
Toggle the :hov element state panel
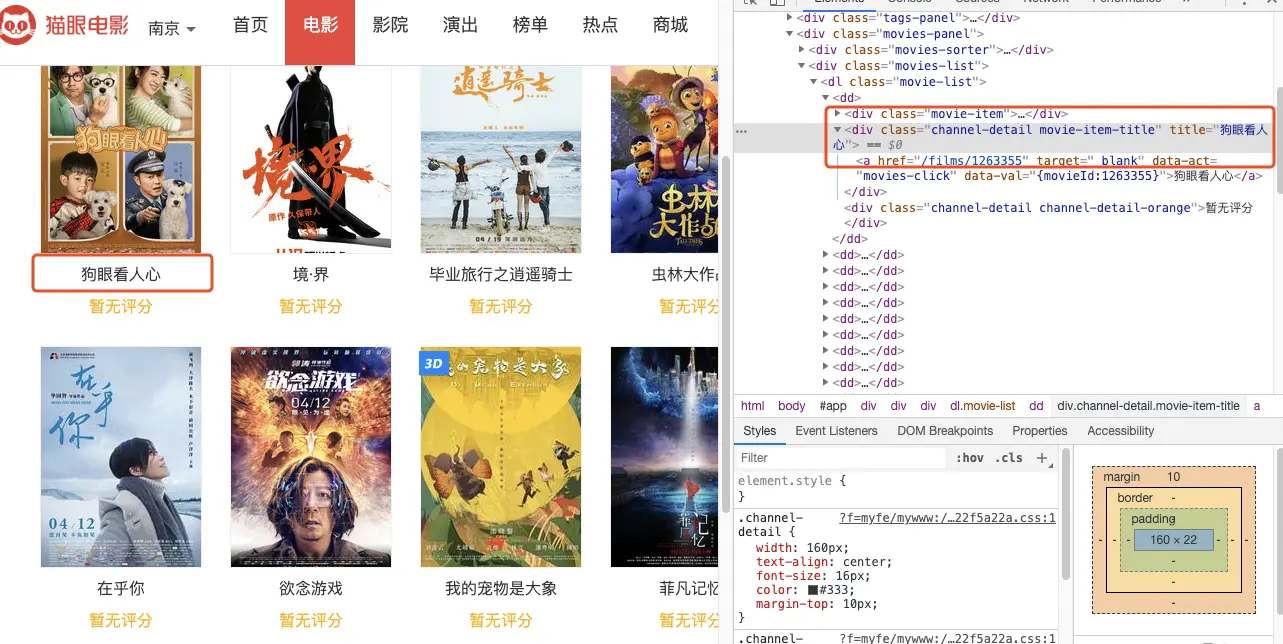pyautogui.click(x=970, y=458)
